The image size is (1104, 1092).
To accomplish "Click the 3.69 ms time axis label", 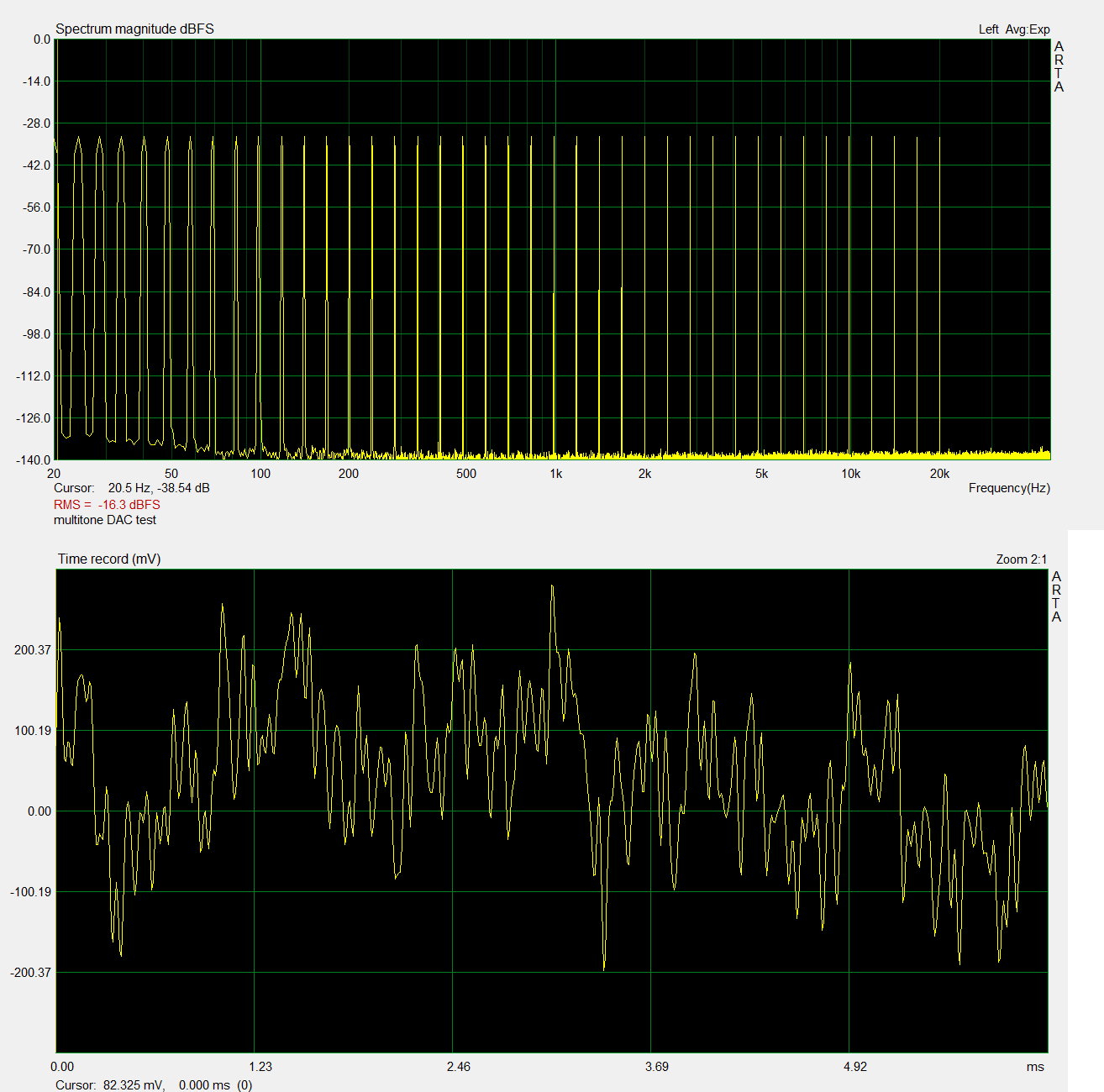I will (x=657, y=1067).
